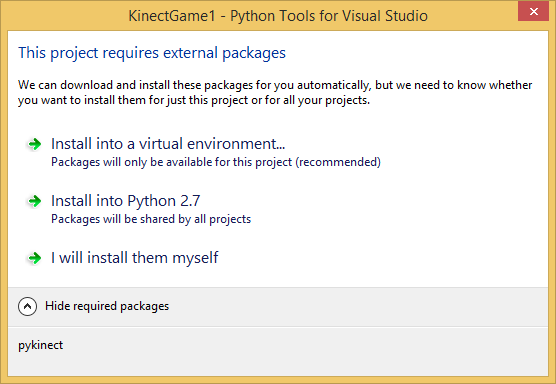Click green arrow beside I will install them myself
The image size is (556, 384).
34,258
